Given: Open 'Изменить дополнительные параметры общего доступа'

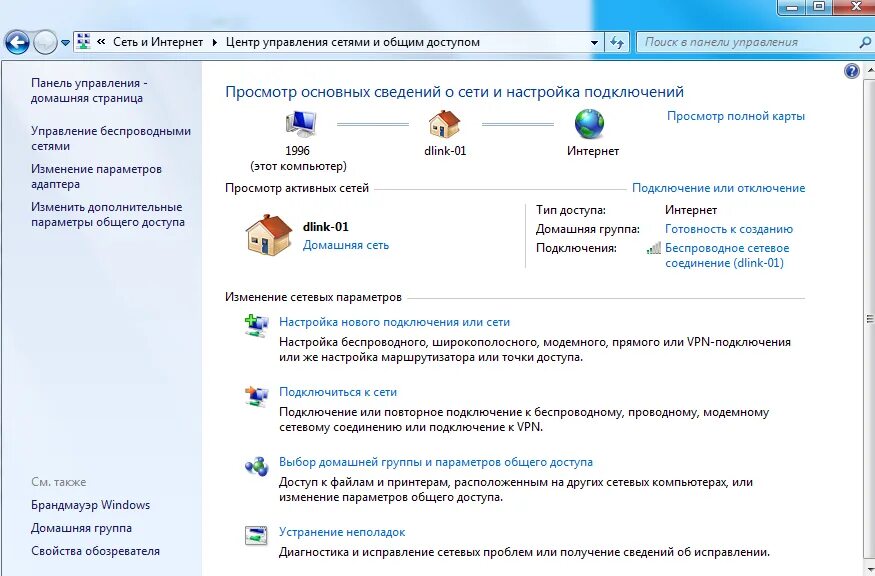Looking at the screenshot, I should (x=108, y=214).
